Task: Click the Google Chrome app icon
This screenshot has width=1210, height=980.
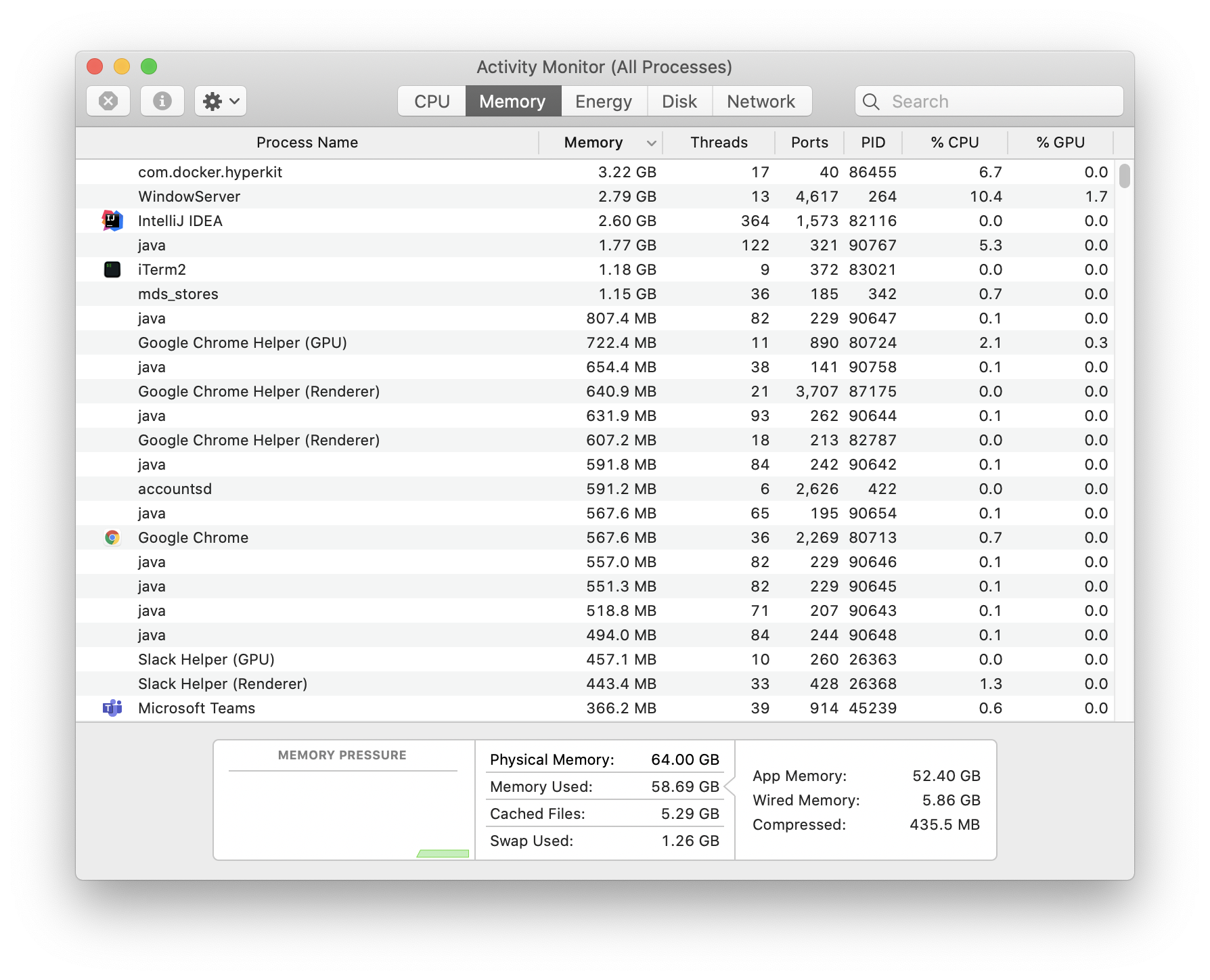Action: [x=112, y=537]
